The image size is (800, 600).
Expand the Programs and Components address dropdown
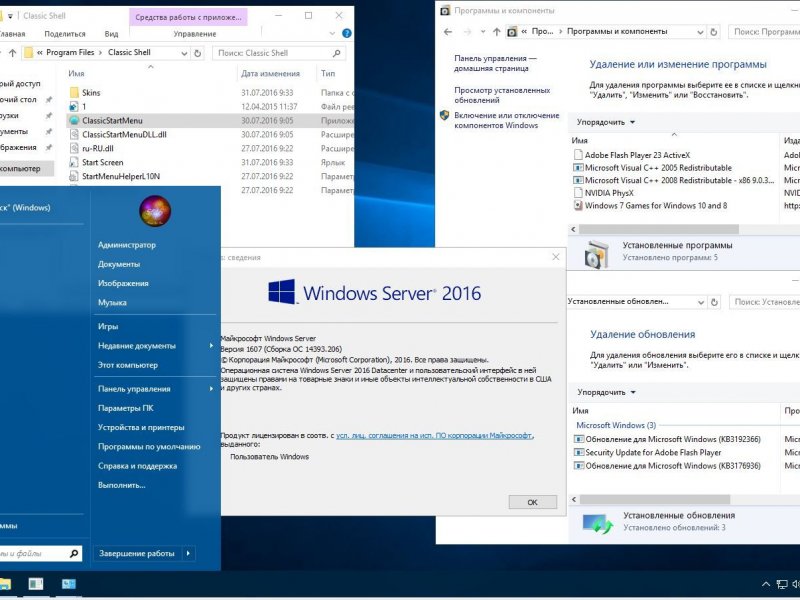(700, 32)
